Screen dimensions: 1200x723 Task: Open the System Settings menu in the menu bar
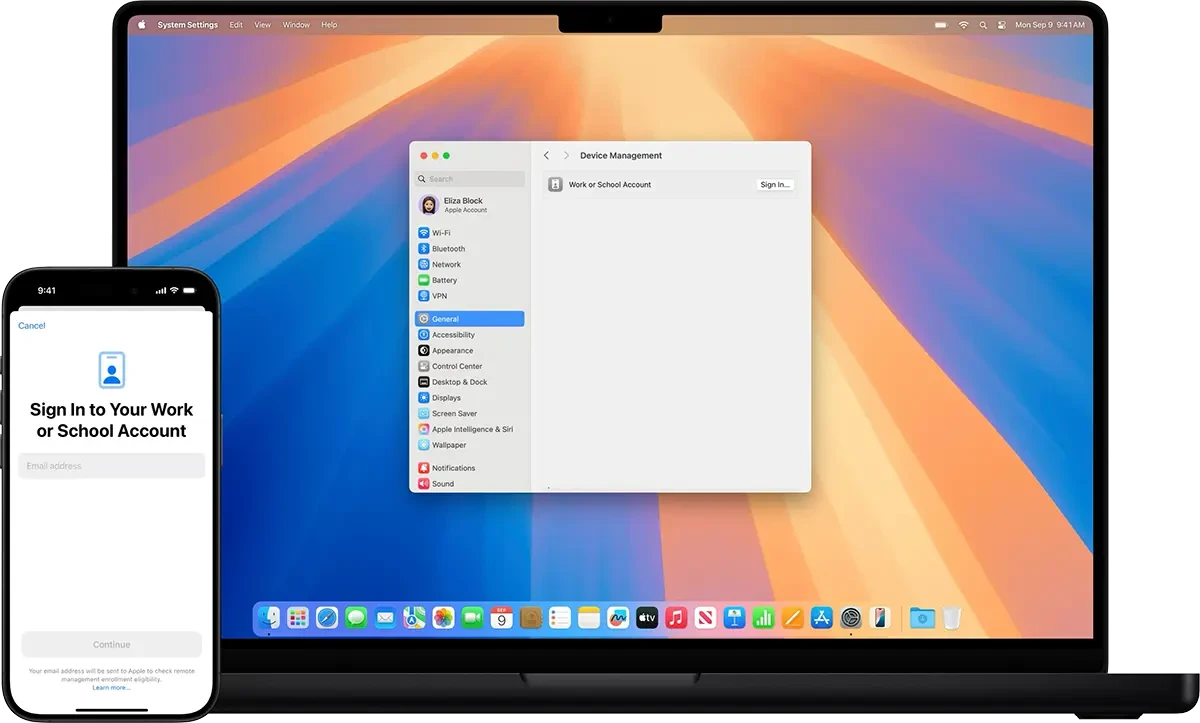187,24
